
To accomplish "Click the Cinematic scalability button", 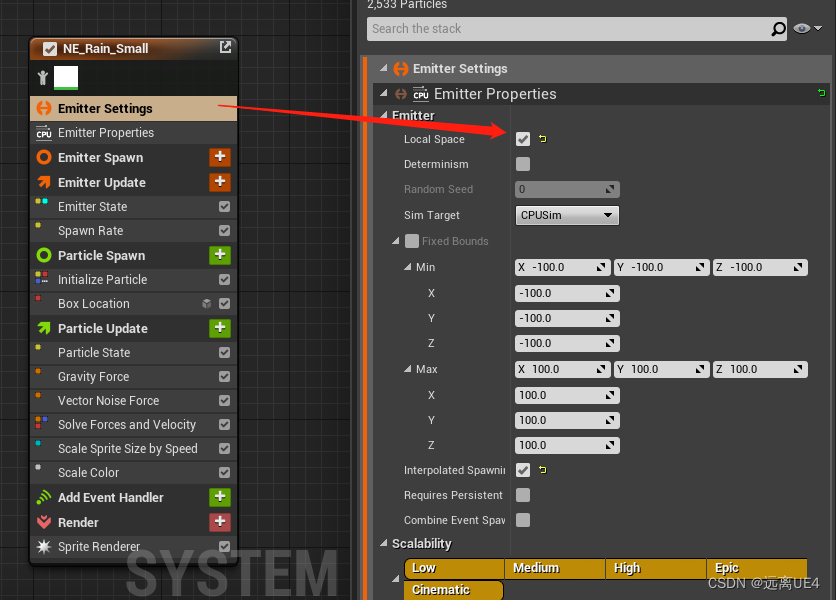I will [x=453, y=591].
